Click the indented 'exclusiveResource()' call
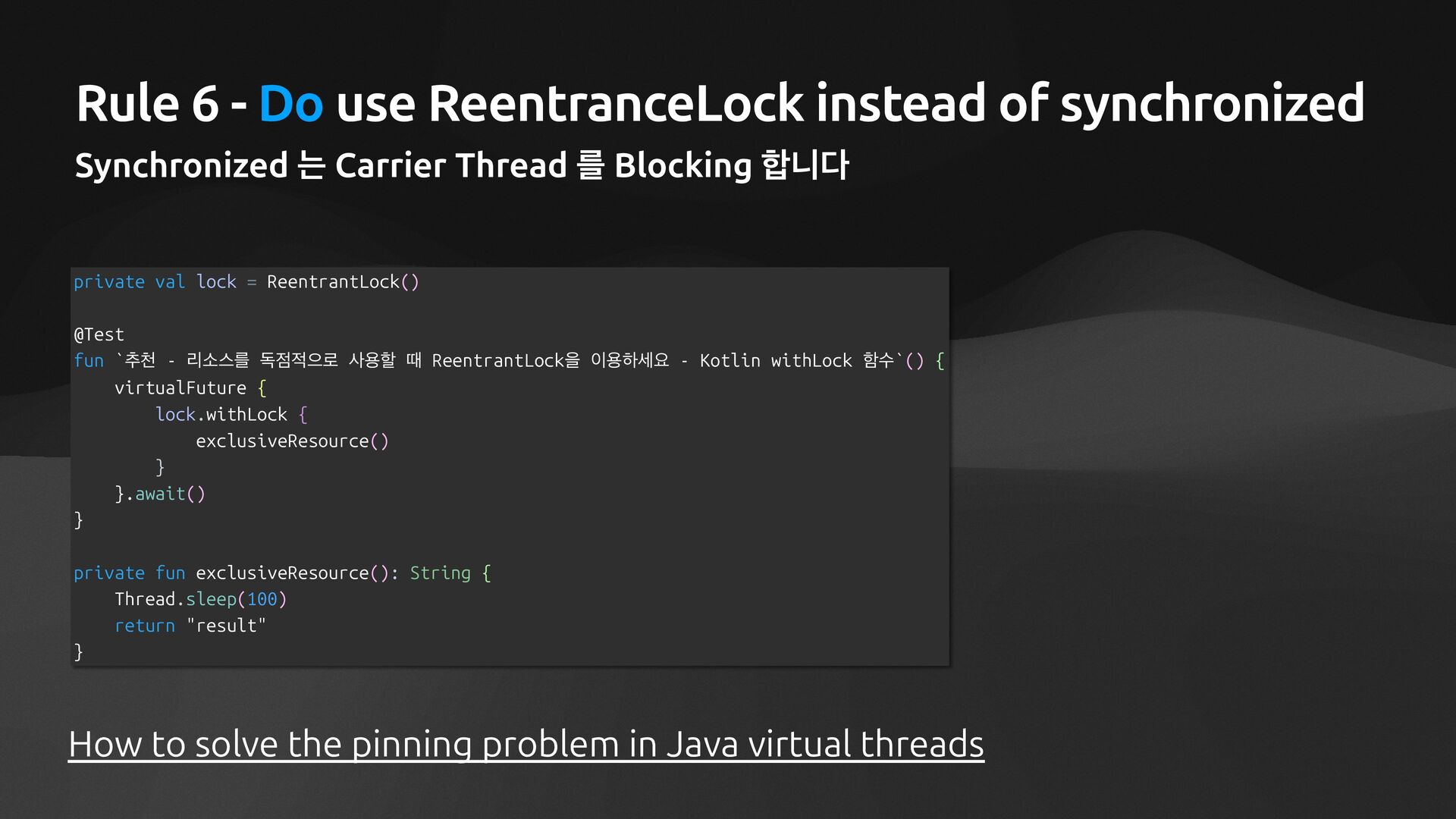The height and width of the screenshot is (819, 1456). point(292,441)
